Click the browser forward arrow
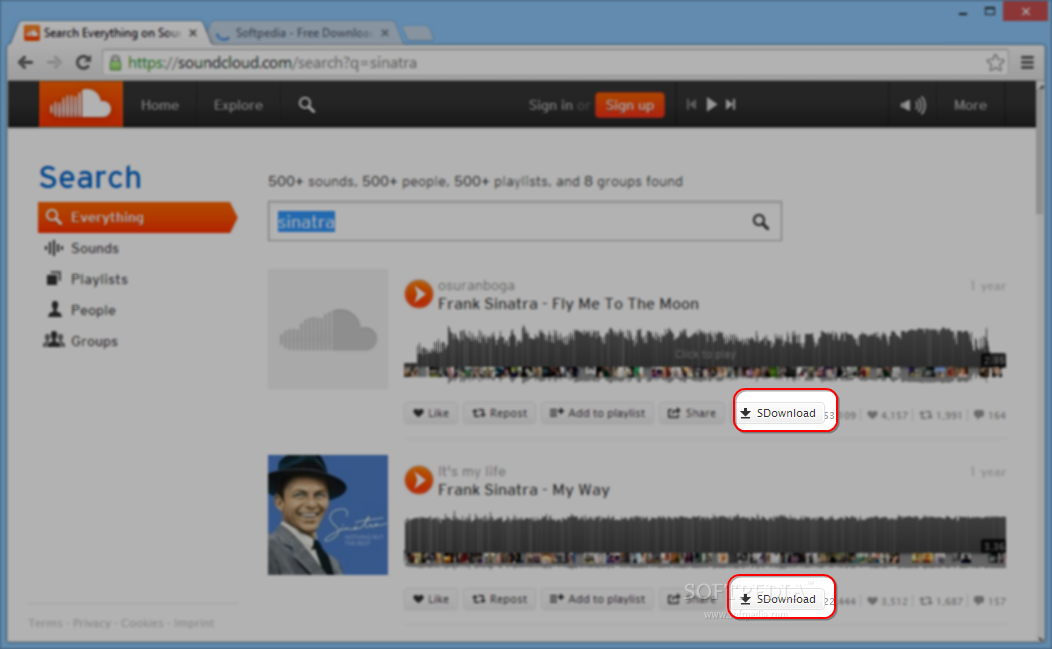This screenshot has width=1052, height=649. 54,62
